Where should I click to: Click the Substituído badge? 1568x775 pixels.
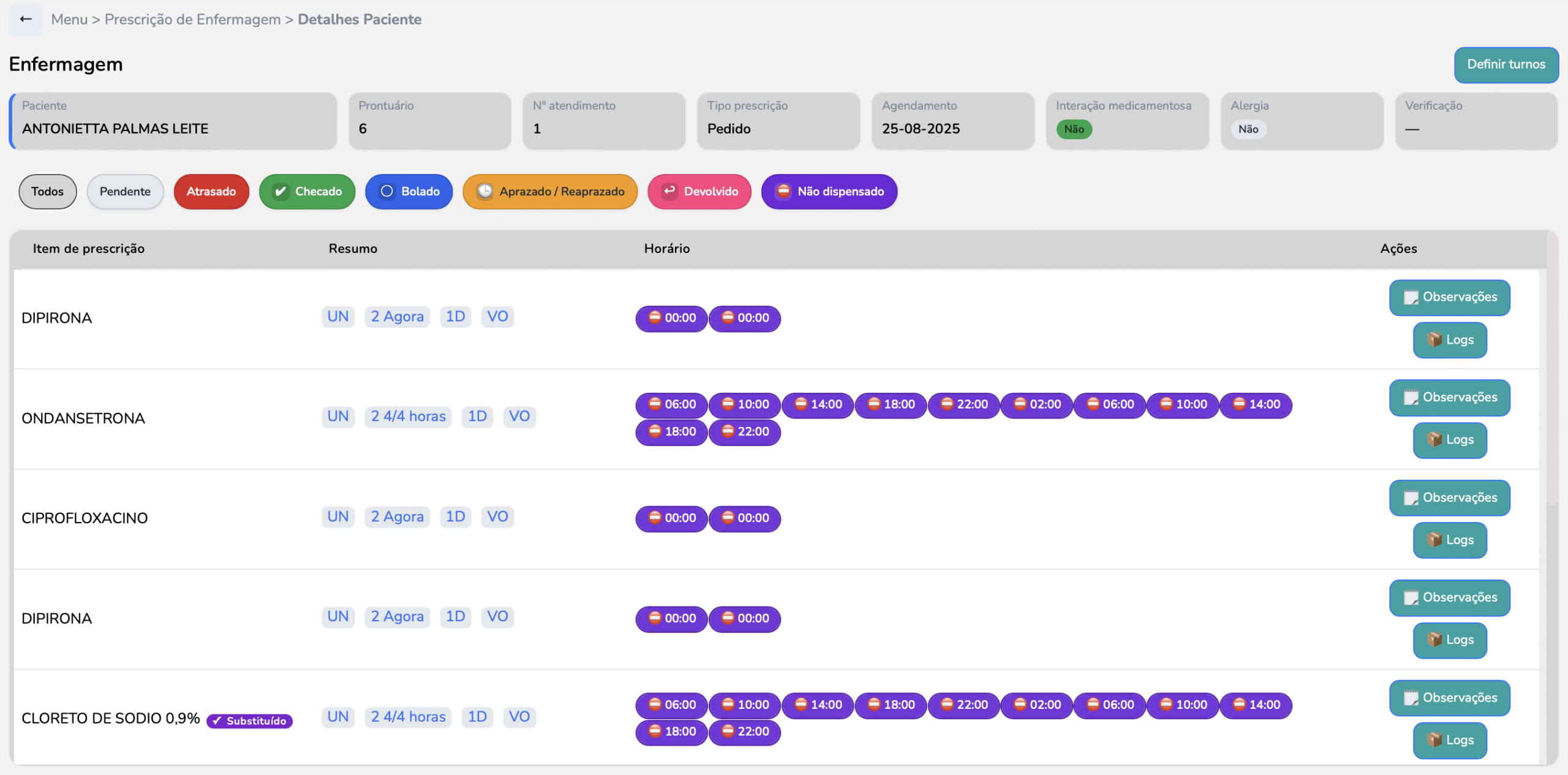(249, 721)
